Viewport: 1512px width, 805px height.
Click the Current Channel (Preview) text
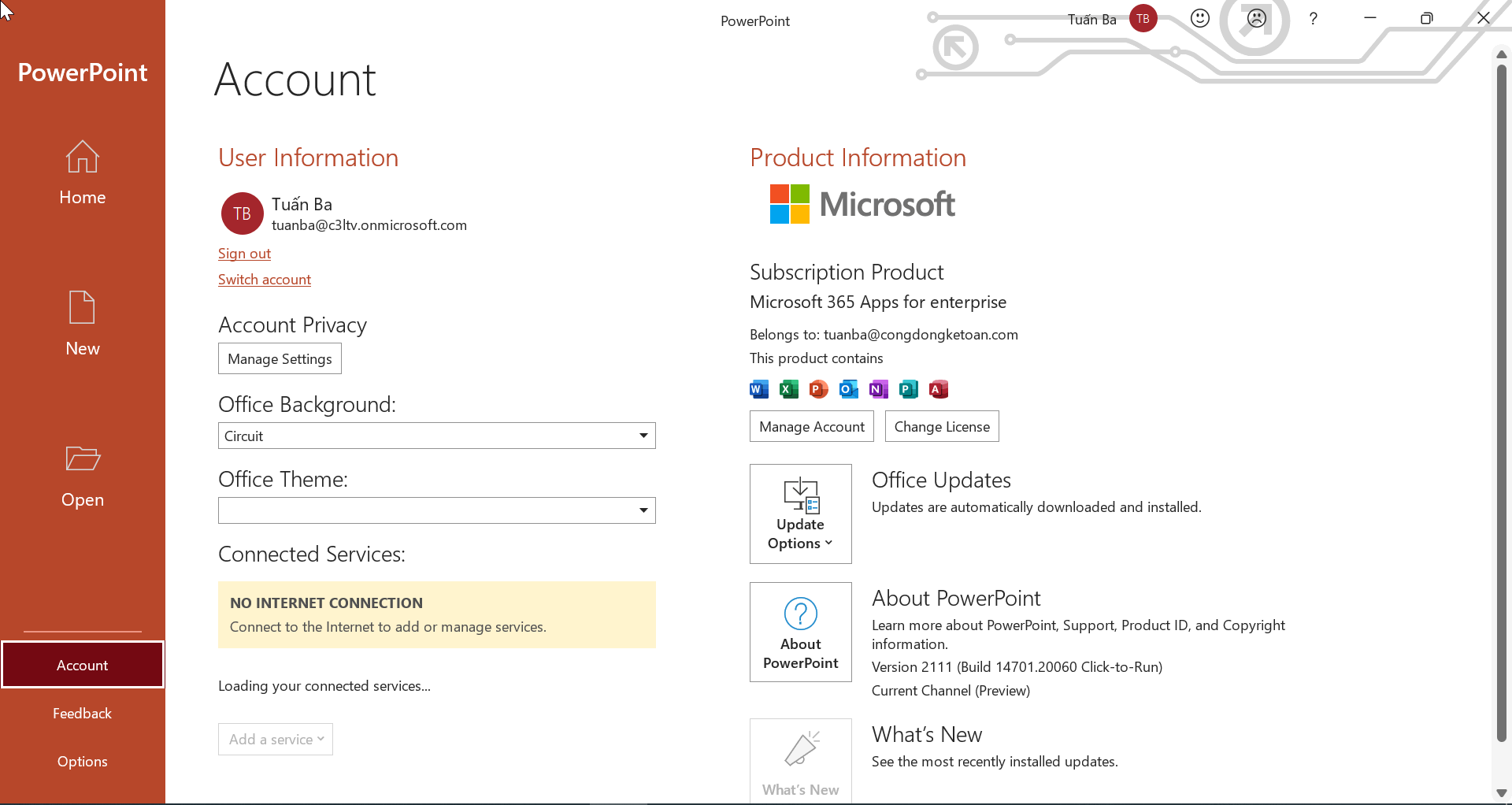pyautogui.click(x=951, y=691)
